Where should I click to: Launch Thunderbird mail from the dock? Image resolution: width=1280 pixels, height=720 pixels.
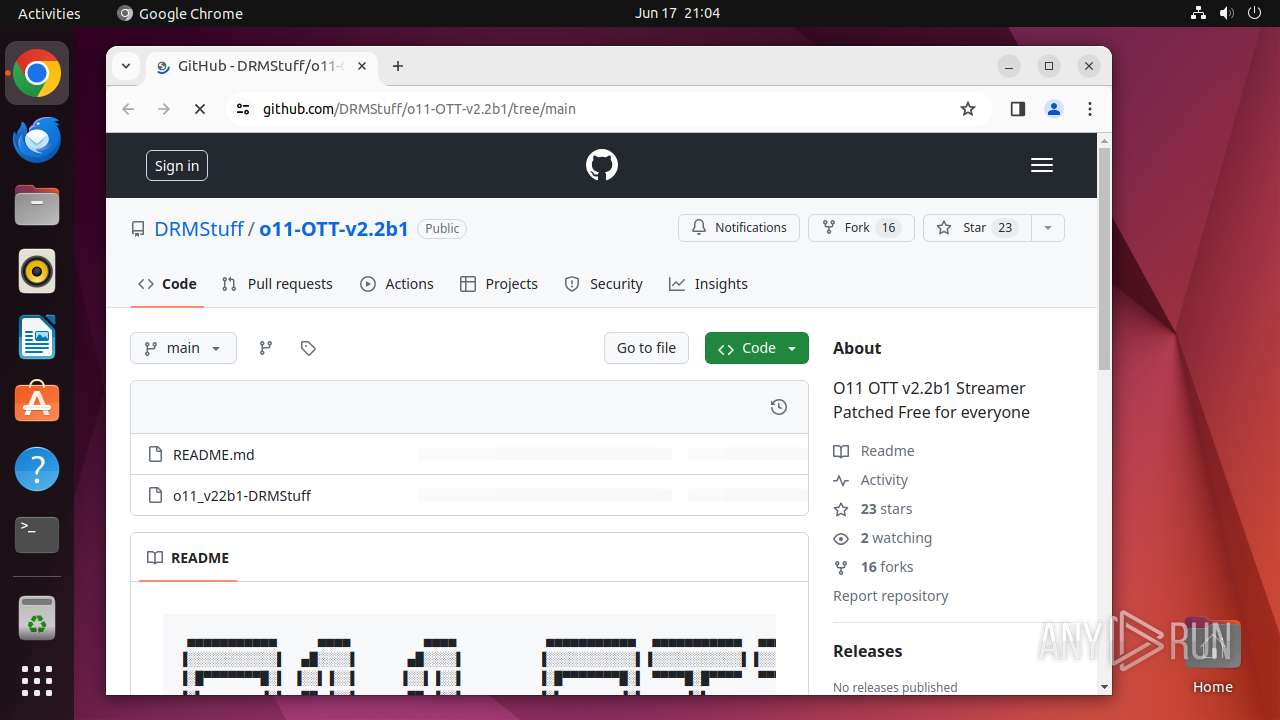37,140
